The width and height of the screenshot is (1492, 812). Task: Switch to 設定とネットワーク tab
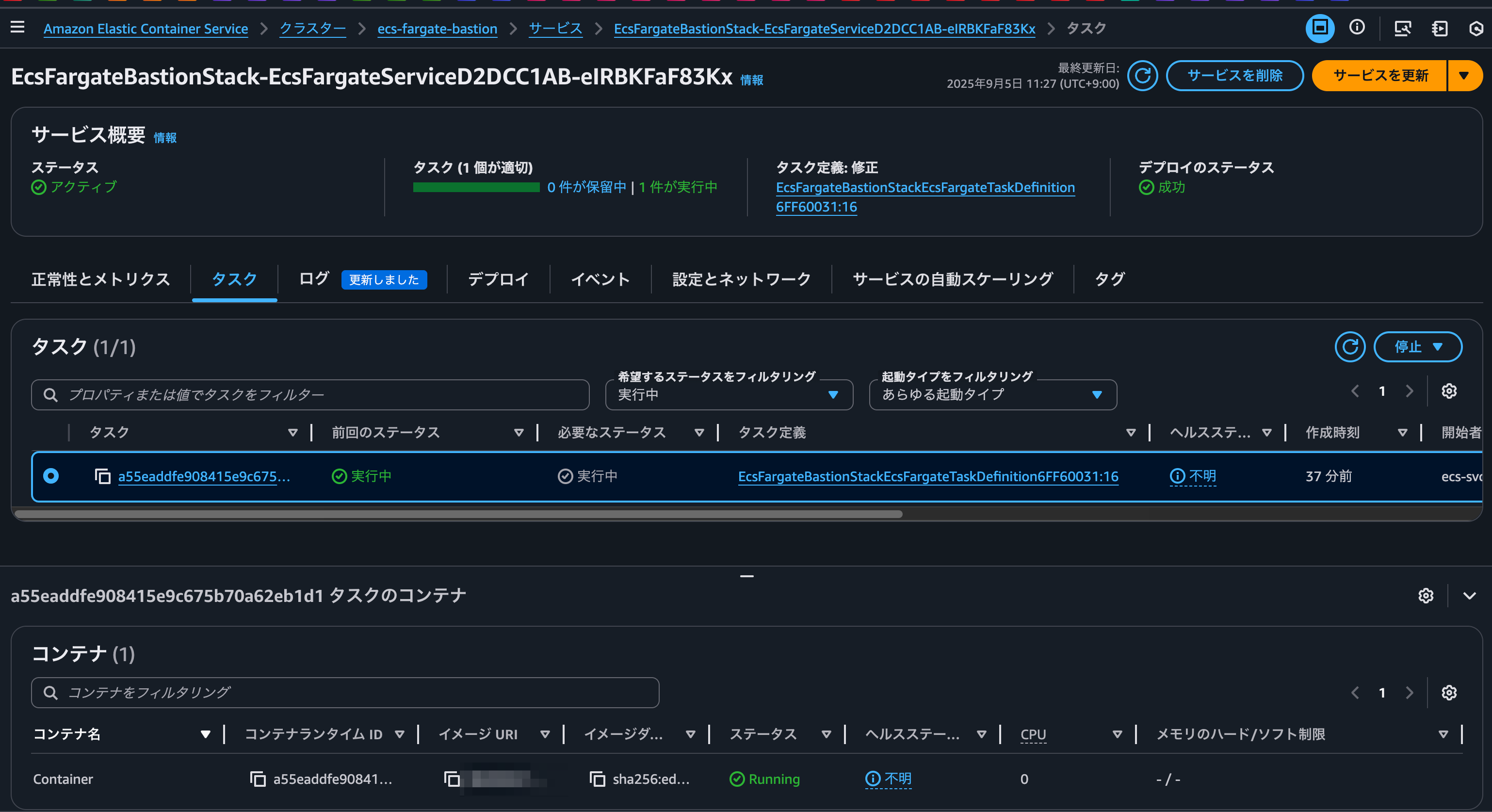[741, 279]
